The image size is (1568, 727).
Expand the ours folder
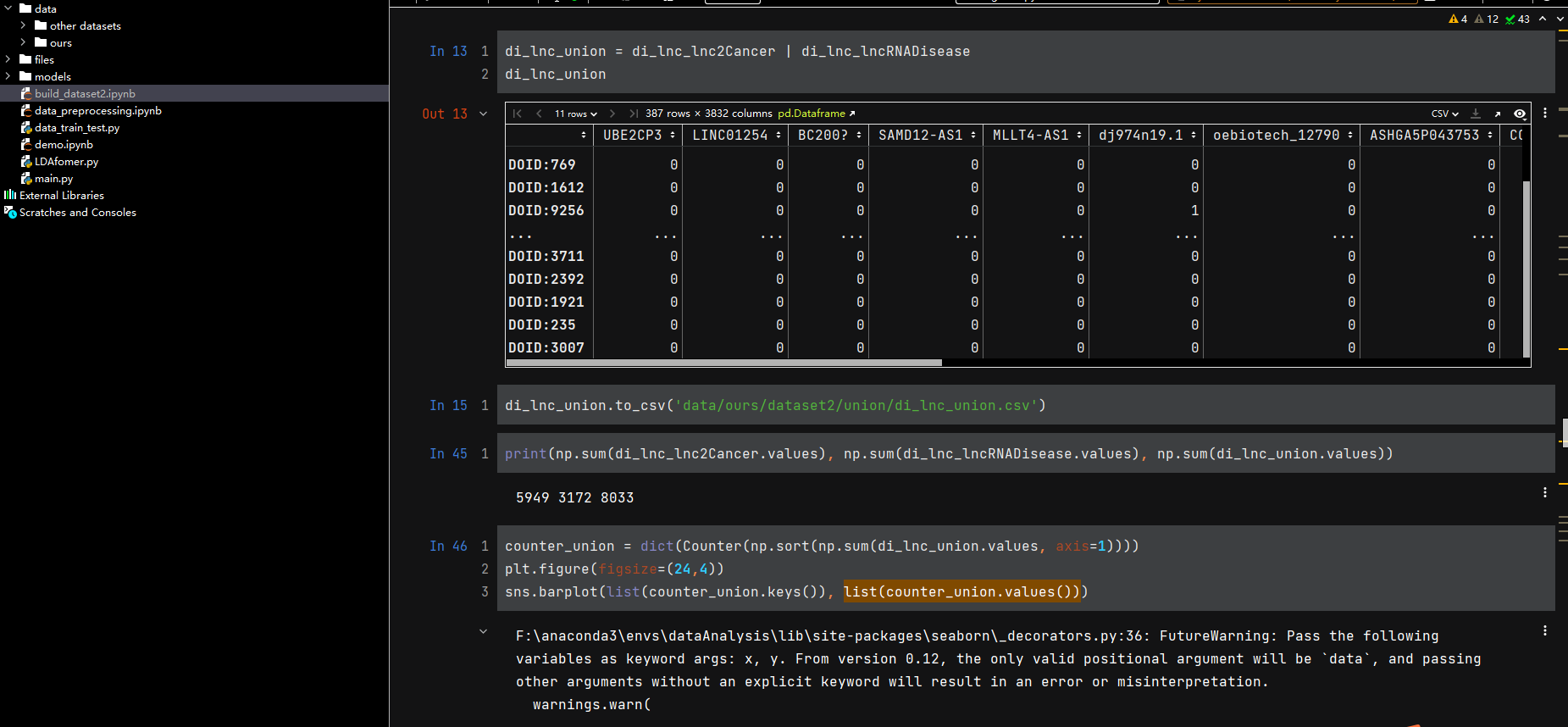[23, 42]
